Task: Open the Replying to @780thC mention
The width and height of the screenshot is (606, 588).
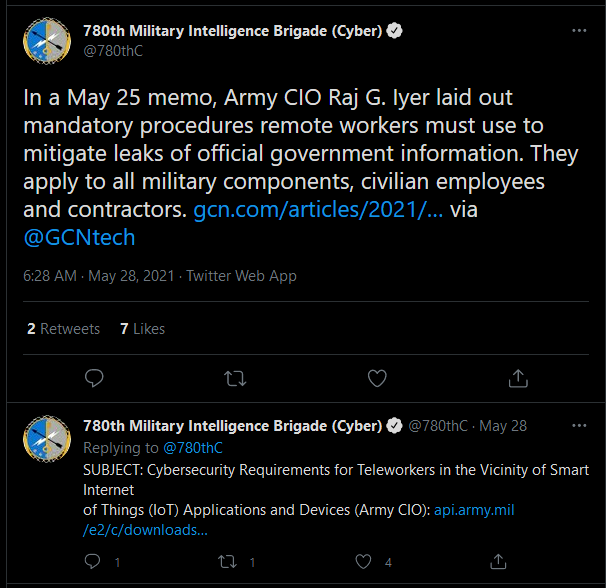Action: pos(193,448)
